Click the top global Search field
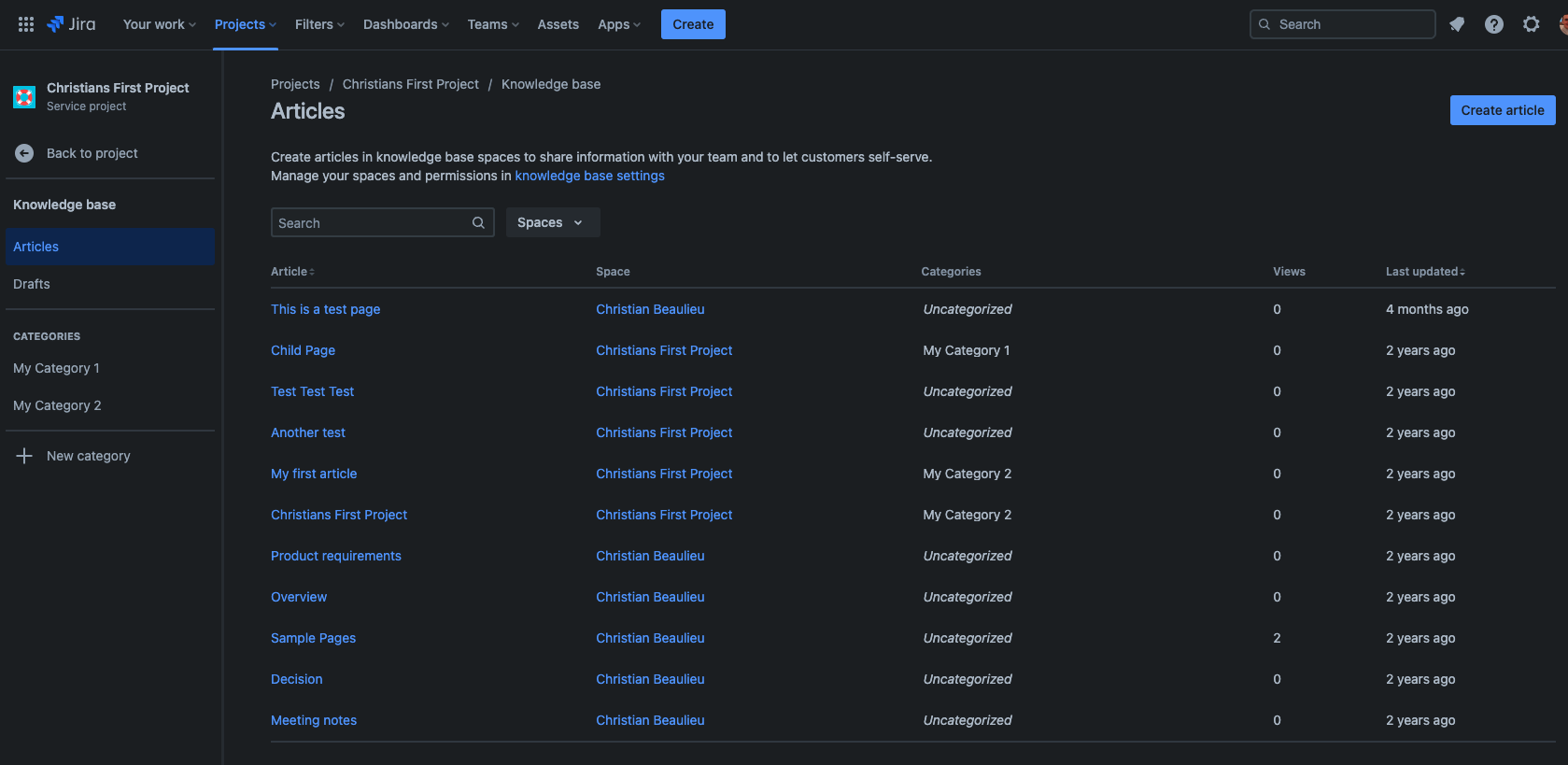Screen dimensions: 1568x765 click(1342, 24)
